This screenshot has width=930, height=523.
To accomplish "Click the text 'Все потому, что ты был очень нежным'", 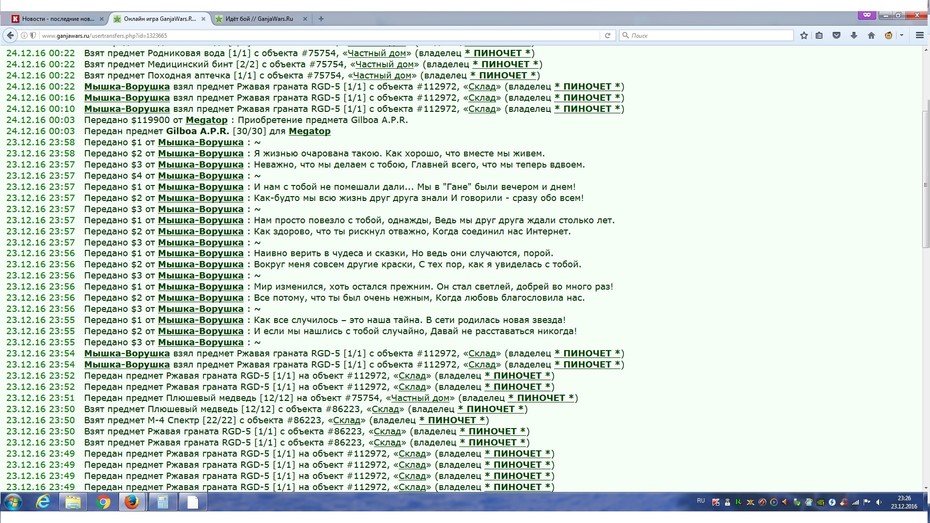I will 343,298.
